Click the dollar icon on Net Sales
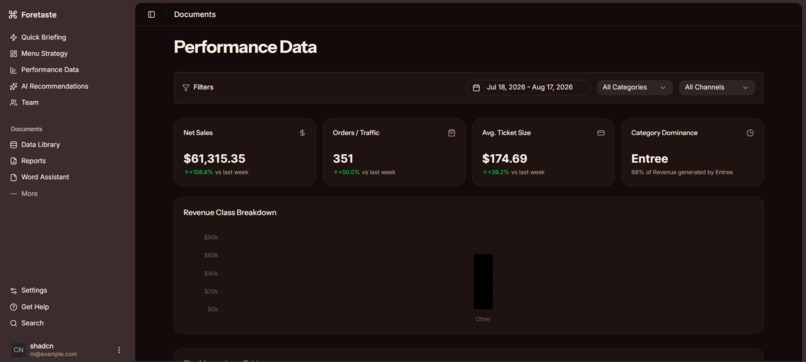 click(302, 133)
